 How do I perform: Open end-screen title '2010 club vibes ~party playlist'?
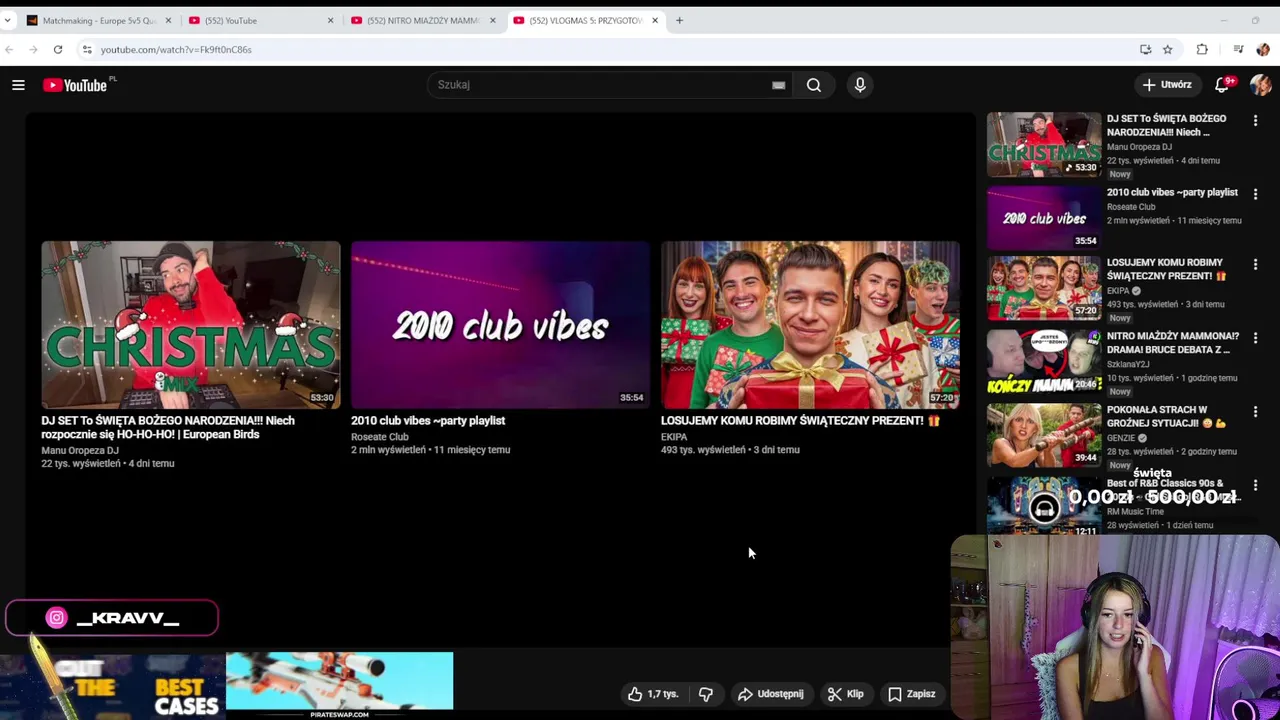click(x=428, y=421)
